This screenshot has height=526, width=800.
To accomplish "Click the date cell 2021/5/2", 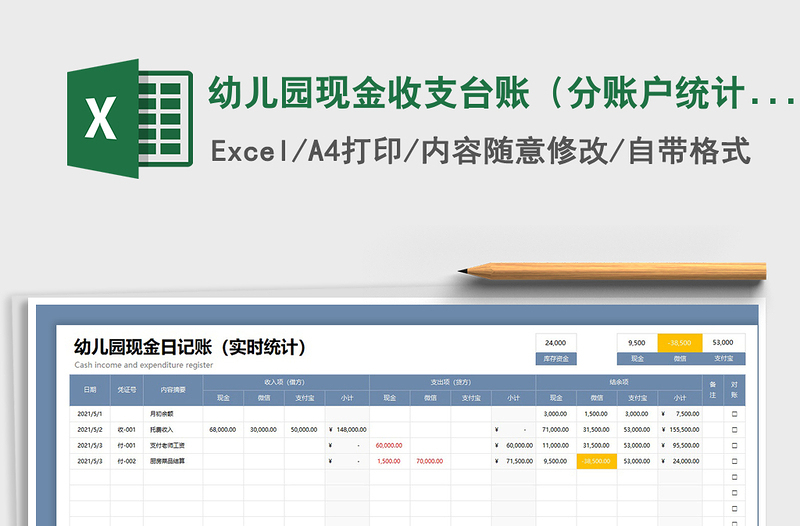I will pos(90,430).
